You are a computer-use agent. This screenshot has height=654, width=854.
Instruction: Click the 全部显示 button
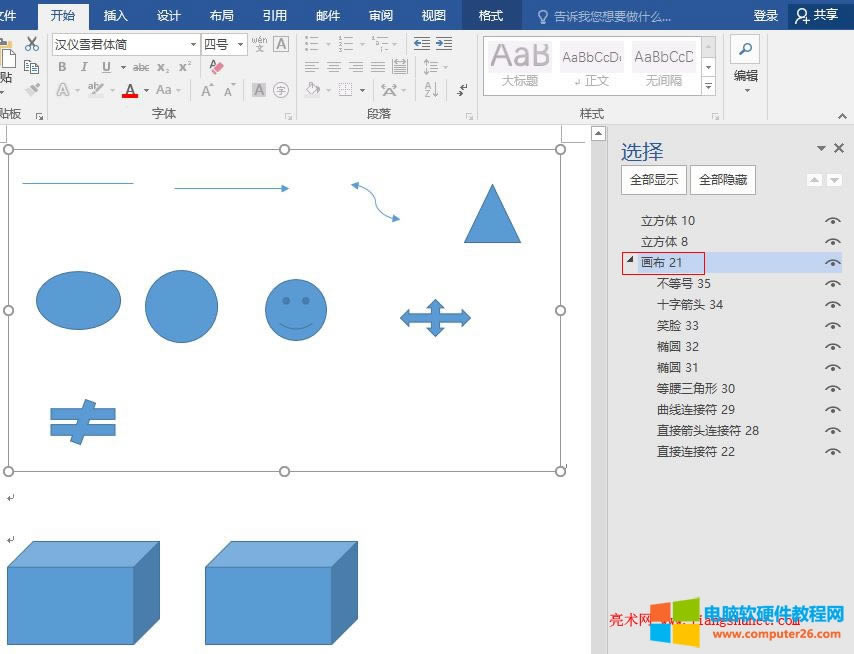click(653, 180)
